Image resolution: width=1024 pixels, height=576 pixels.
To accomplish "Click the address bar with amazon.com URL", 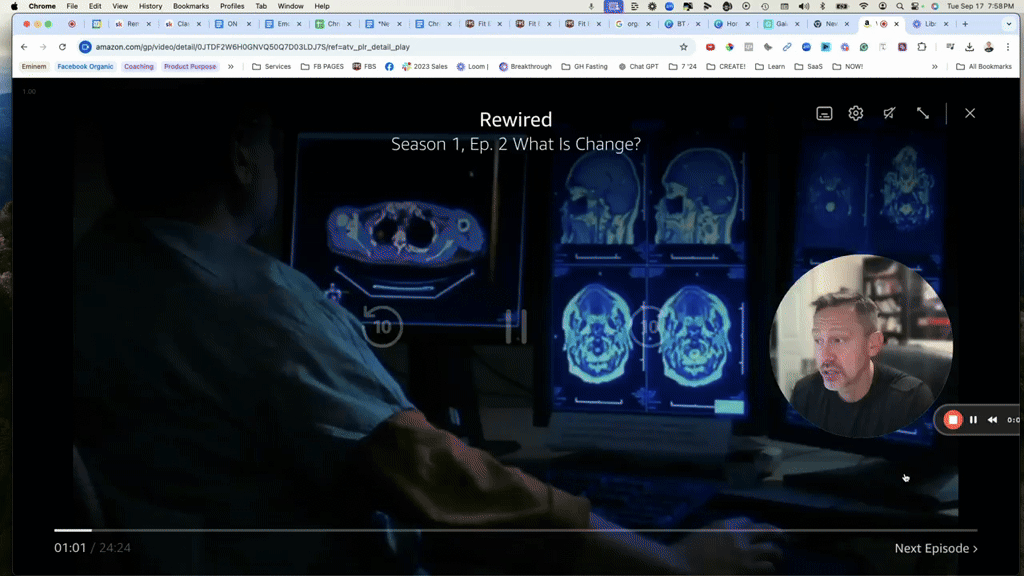I will [385, 47].
